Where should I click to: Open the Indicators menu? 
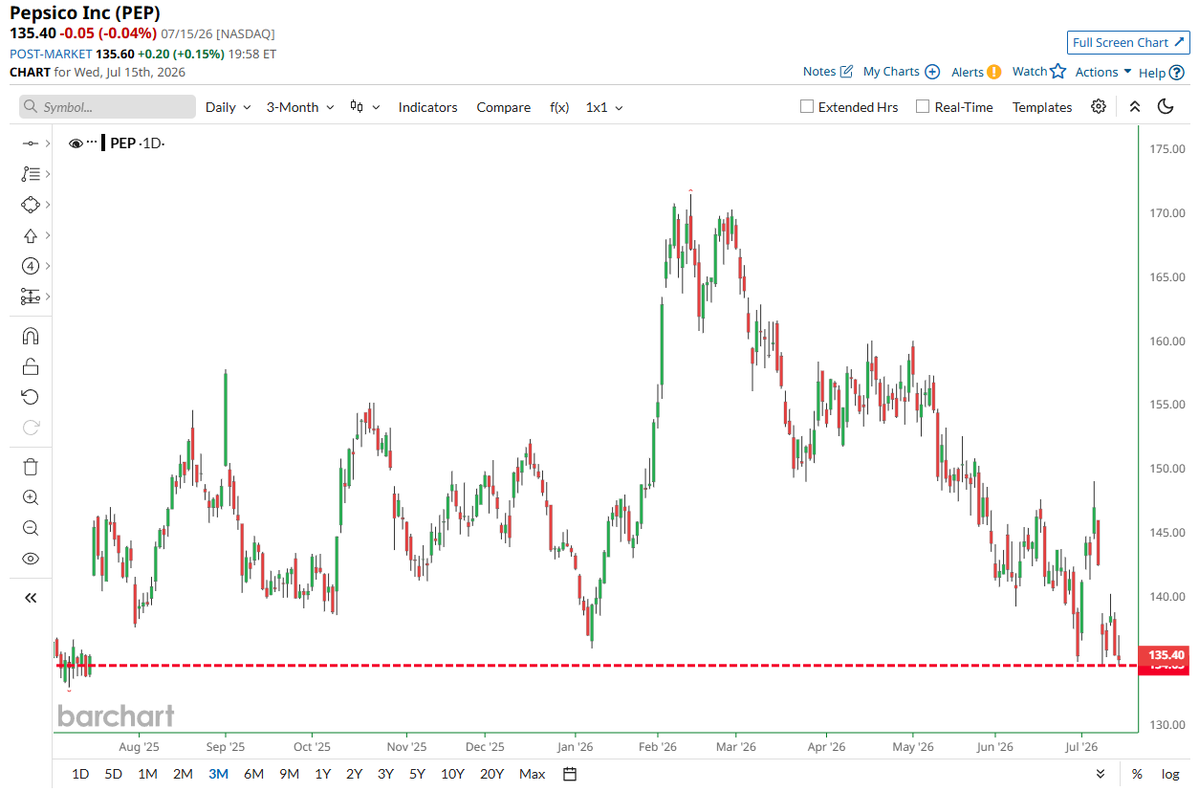[427, 107]
